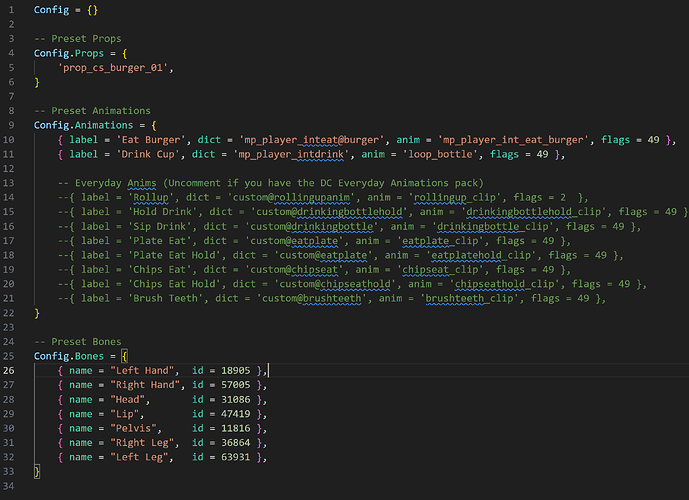
Task: Click 'custom@rollingupanim' in the comment
Action: [291, 197]
